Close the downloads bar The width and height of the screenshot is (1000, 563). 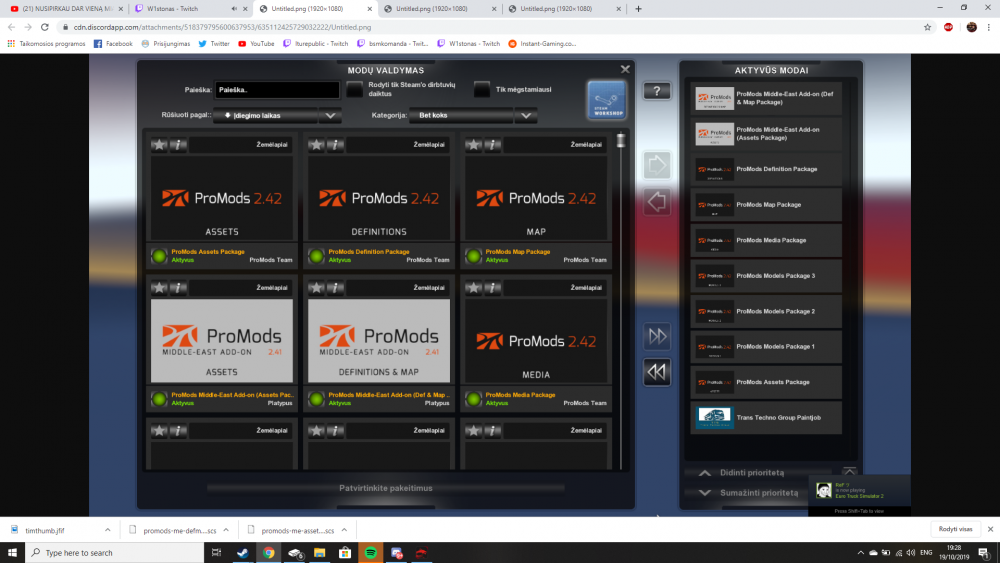990,529
